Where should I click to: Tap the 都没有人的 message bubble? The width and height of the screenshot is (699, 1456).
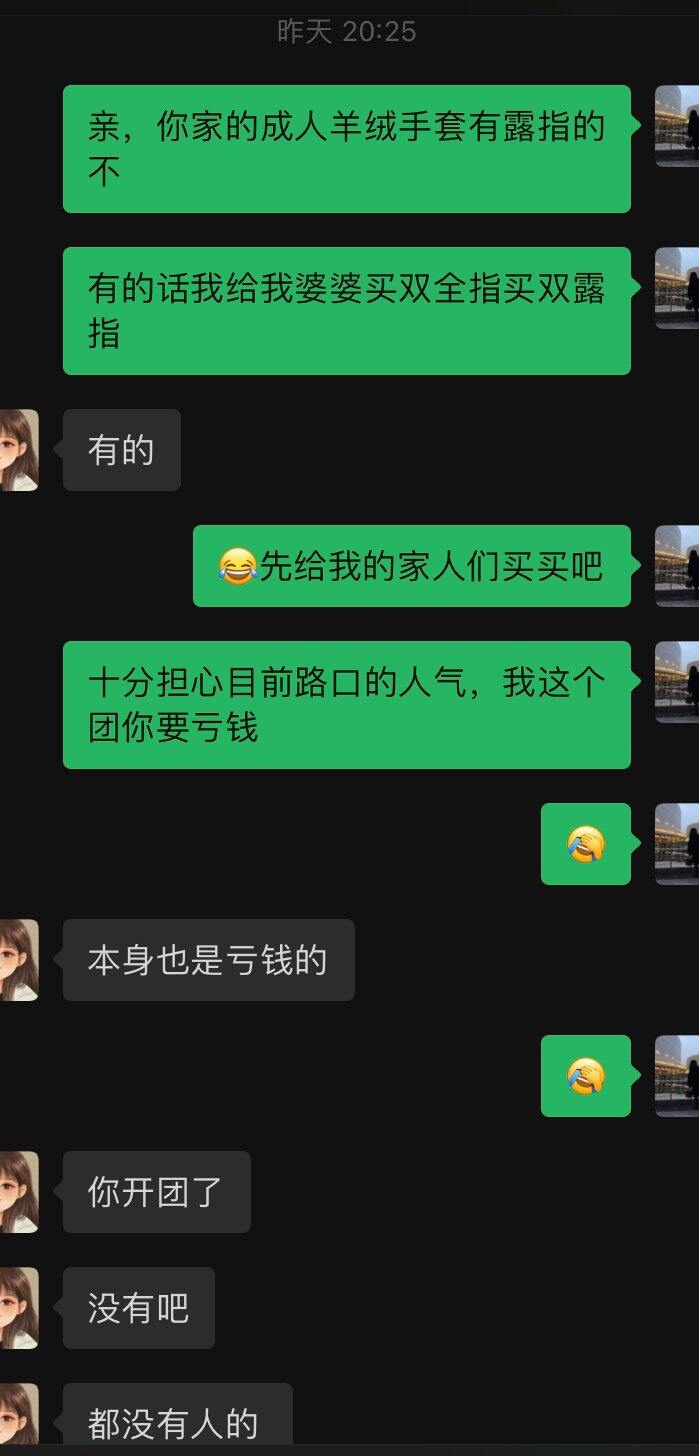pos(178,1419)
